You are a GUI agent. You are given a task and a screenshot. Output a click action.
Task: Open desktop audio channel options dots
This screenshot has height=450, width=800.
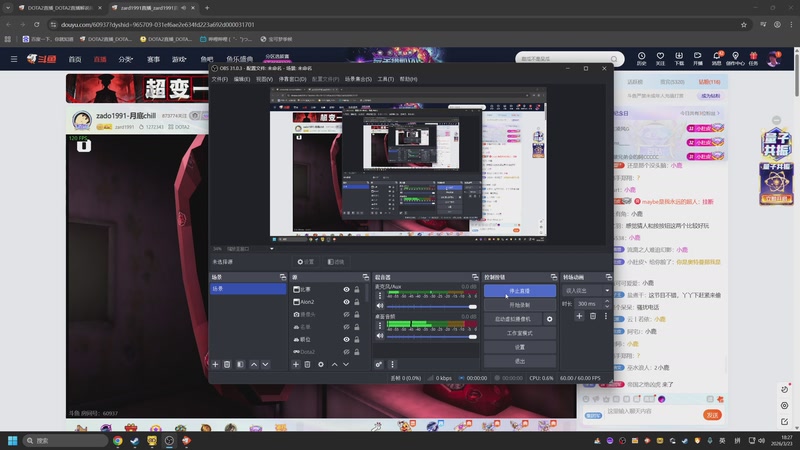coord(380,325)
